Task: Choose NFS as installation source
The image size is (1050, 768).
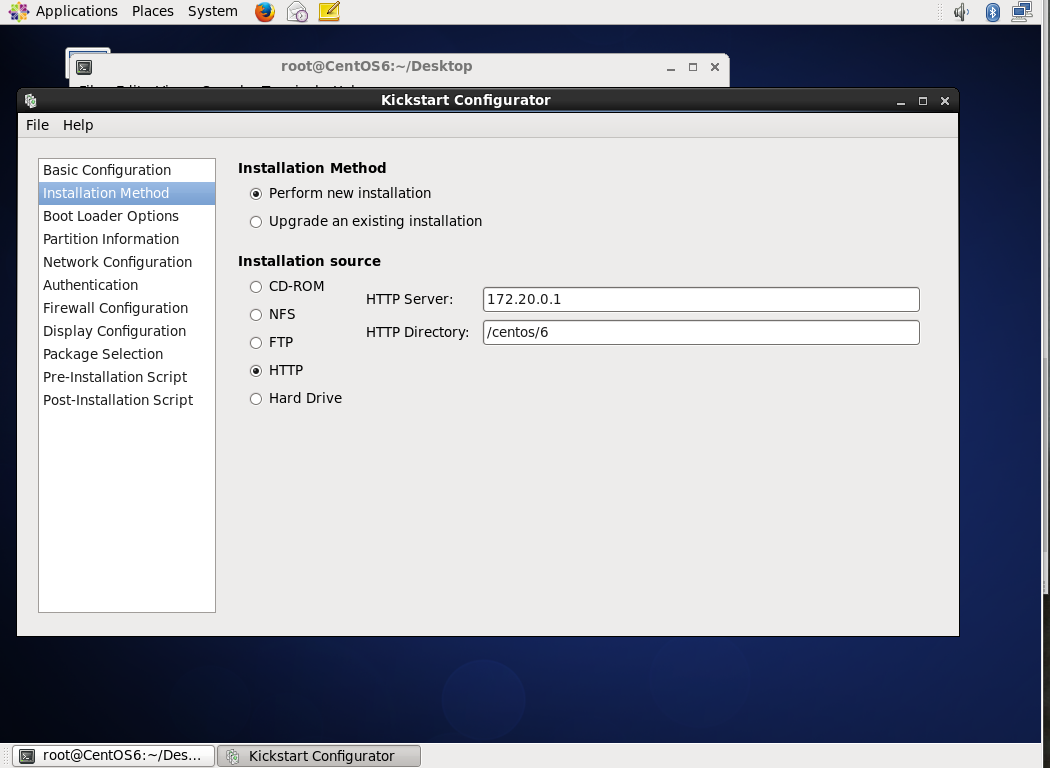Action: 256,315
